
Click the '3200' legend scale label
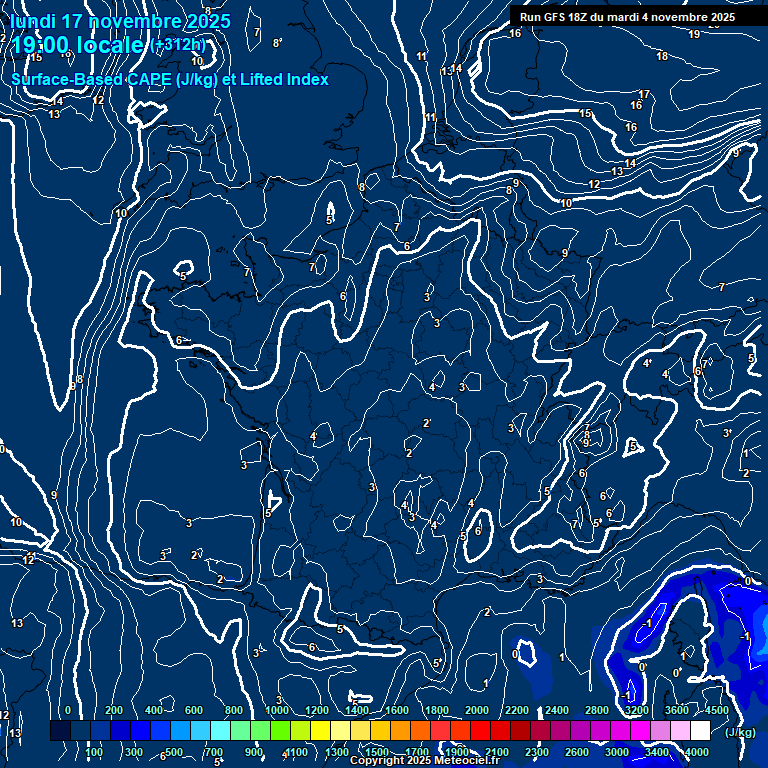pos(637,710)
